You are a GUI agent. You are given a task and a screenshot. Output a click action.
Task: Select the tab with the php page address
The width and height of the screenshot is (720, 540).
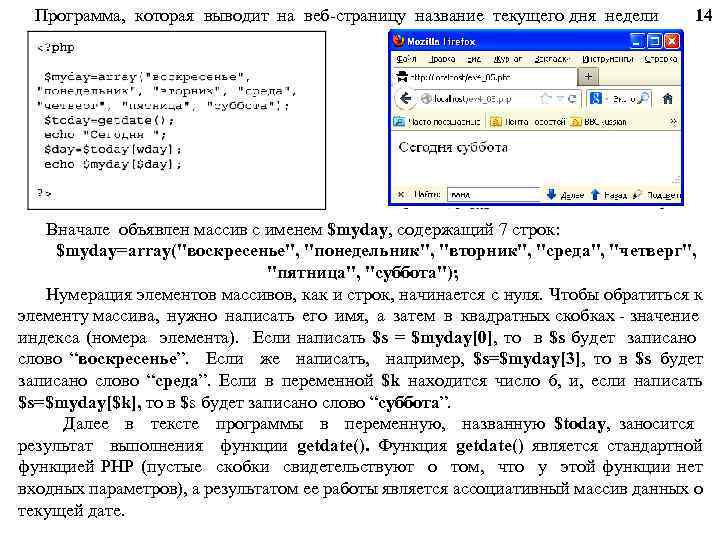[484, 77]
